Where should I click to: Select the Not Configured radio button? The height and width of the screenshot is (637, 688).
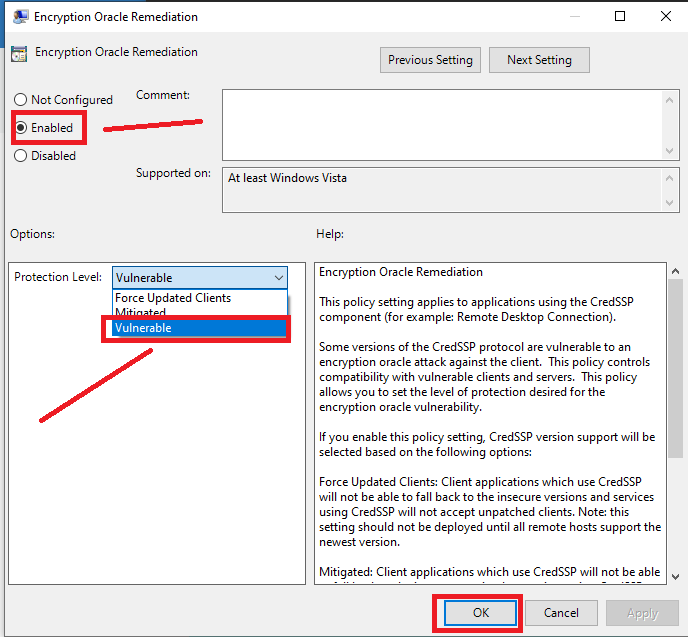[20, 100]
